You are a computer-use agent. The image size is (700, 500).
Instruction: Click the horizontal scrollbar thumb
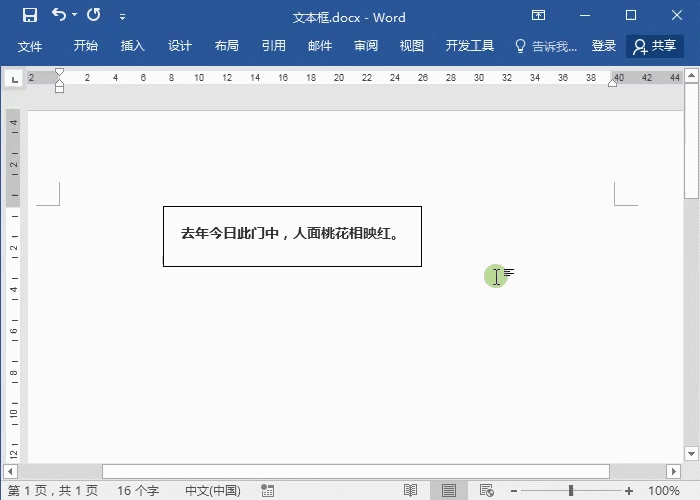pos(356,471)
